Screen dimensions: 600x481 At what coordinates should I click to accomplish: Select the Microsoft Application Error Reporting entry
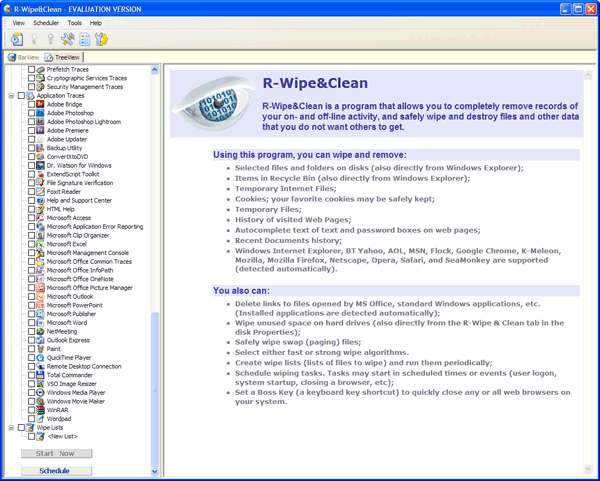tap(95, 227)
